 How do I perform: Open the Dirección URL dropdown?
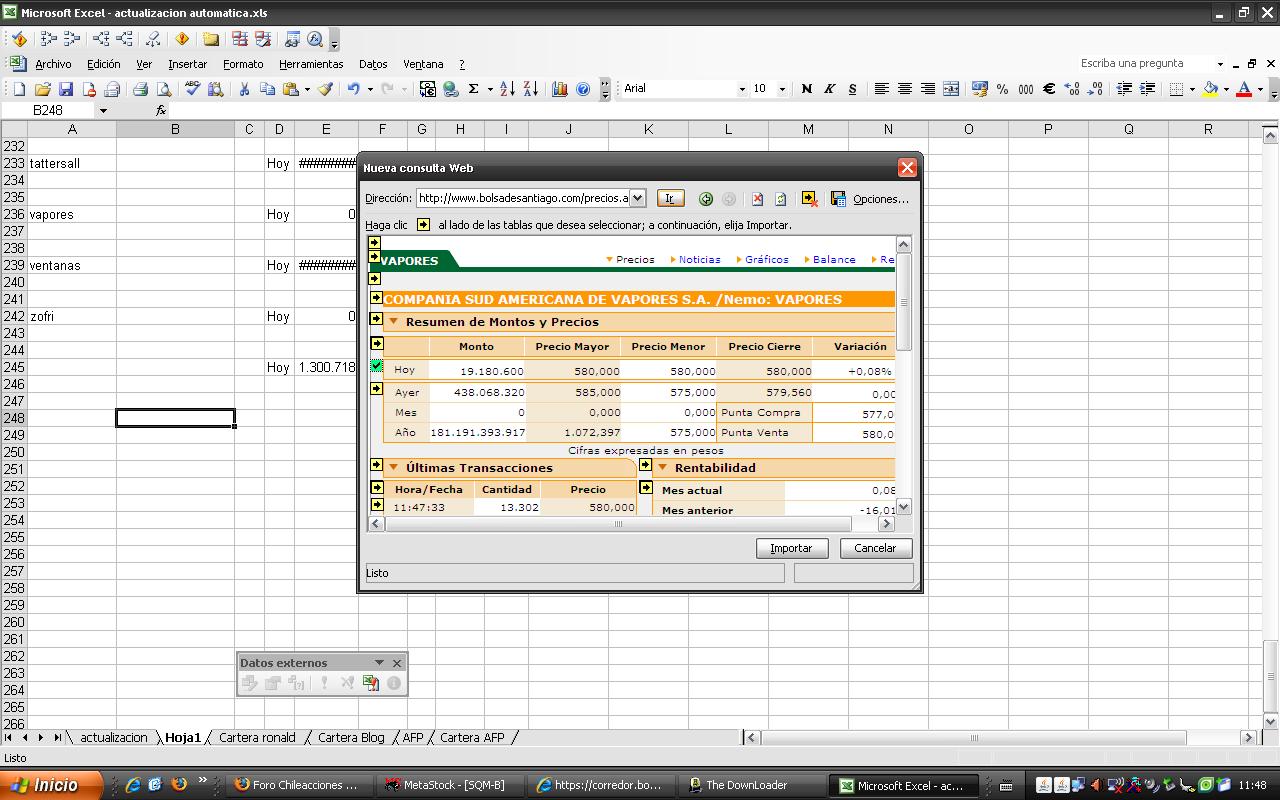tap(637, 198)
